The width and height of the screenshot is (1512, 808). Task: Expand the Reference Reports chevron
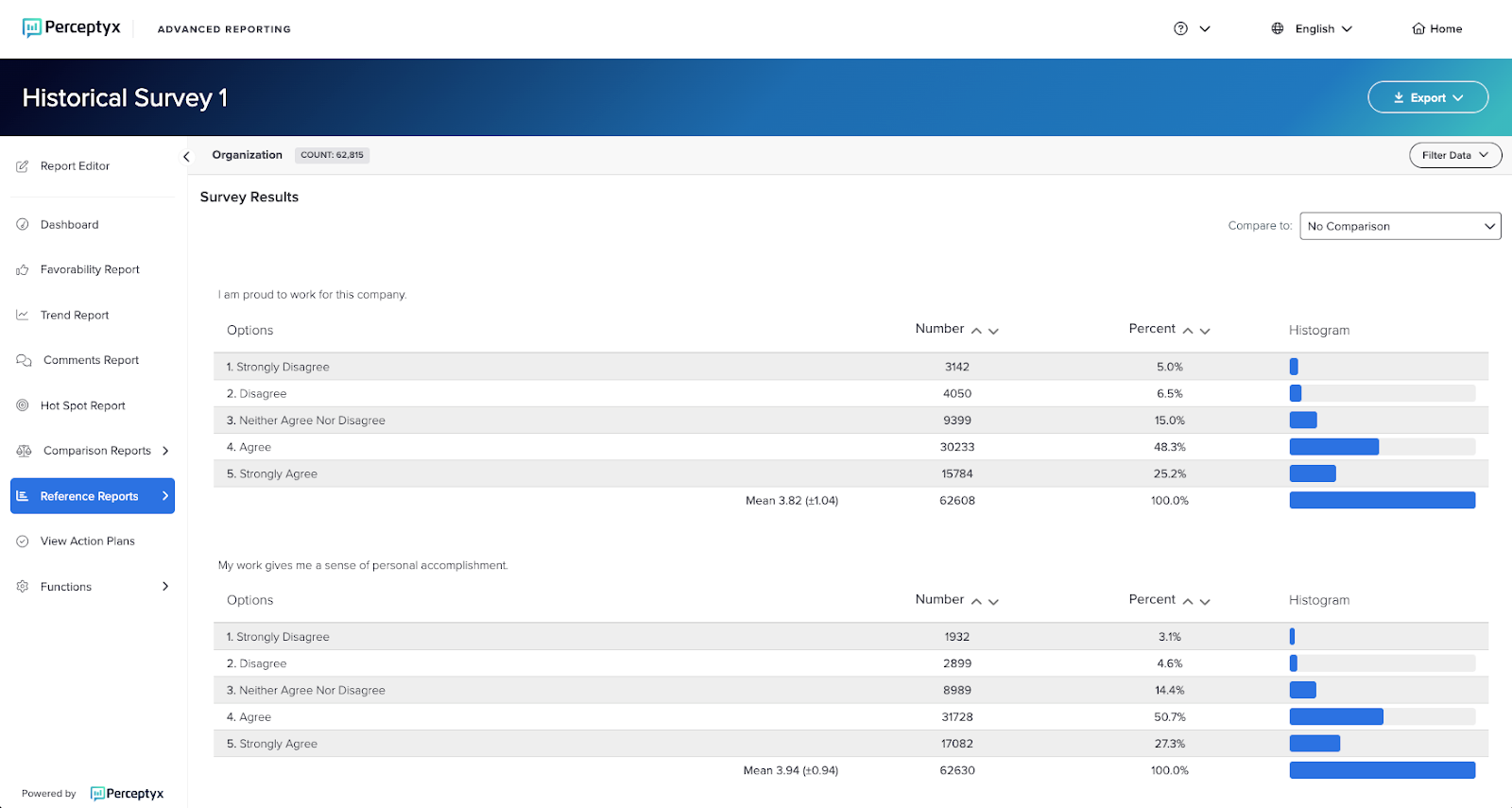(x=165, y=496)
